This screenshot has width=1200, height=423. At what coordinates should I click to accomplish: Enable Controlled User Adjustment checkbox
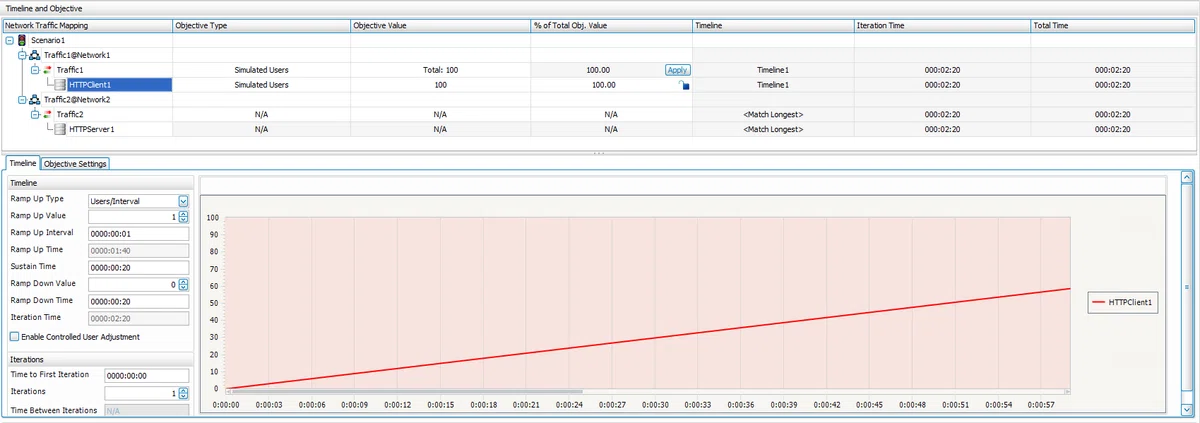14,337
